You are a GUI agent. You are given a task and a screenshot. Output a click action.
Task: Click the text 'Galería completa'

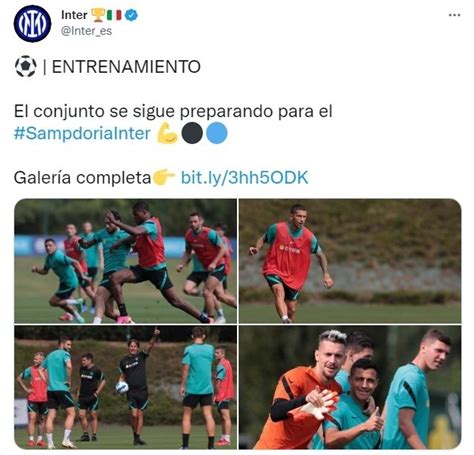[82, 178]
